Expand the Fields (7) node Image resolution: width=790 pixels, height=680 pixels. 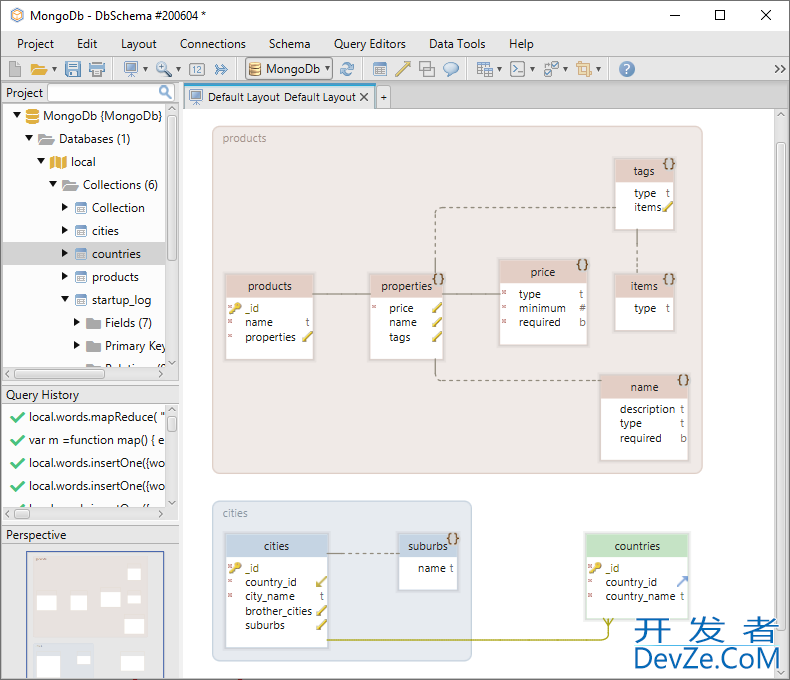(77, 322)
